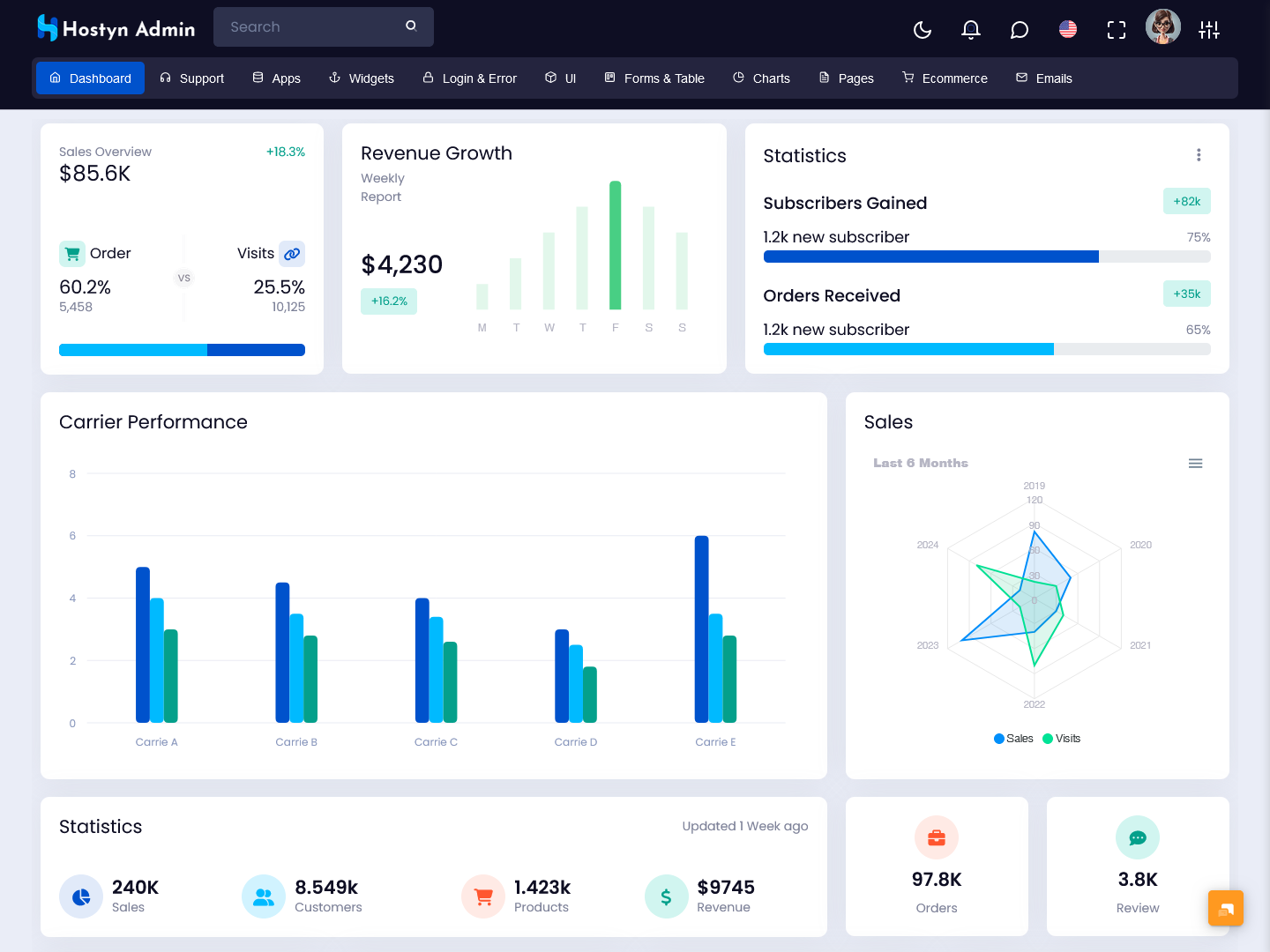1270x952 pixels.
Task: Expand the Charts menu
Action: pyautogui.click(x=761, y=78)
